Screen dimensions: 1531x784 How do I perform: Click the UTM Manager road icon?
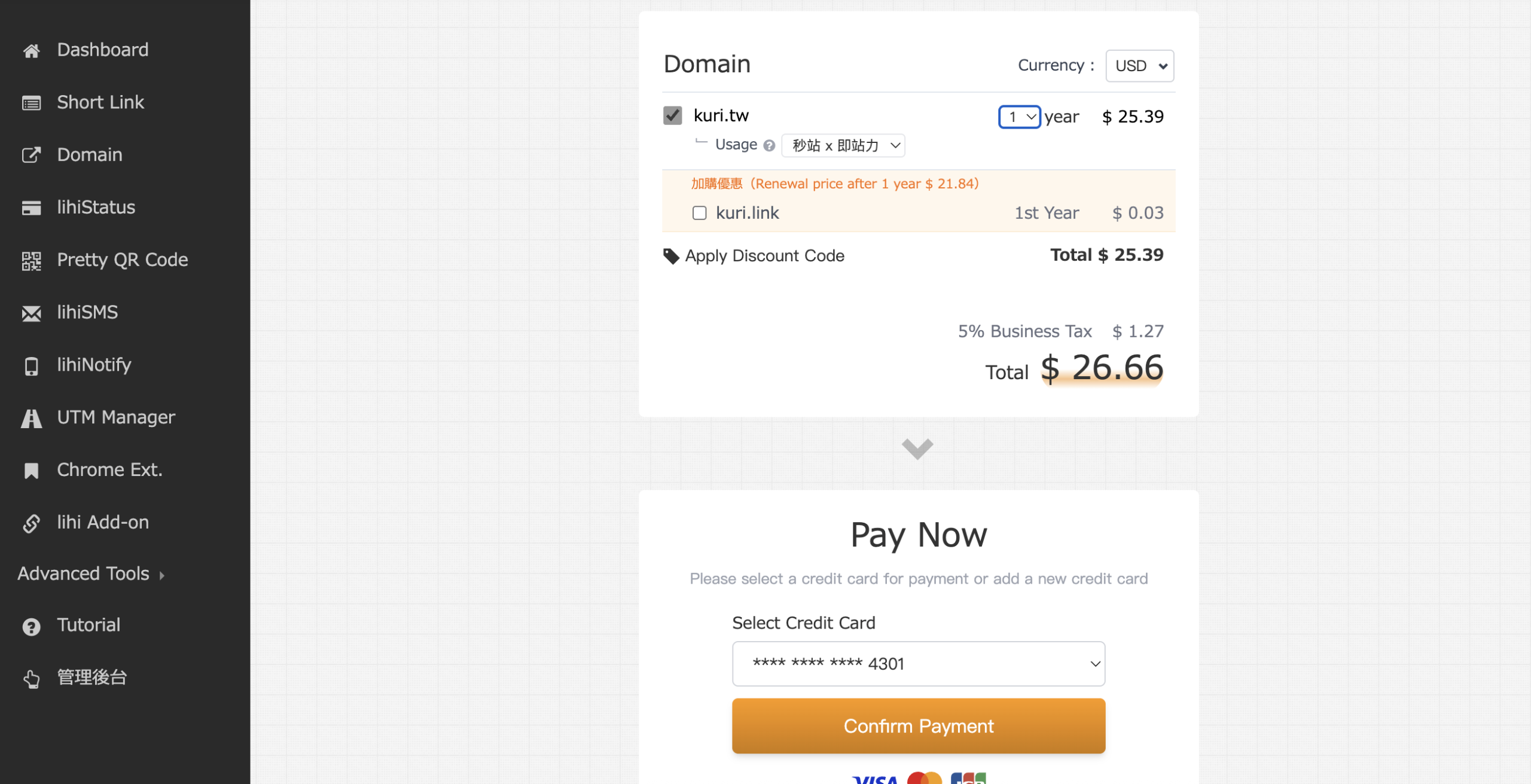(31, 418)
